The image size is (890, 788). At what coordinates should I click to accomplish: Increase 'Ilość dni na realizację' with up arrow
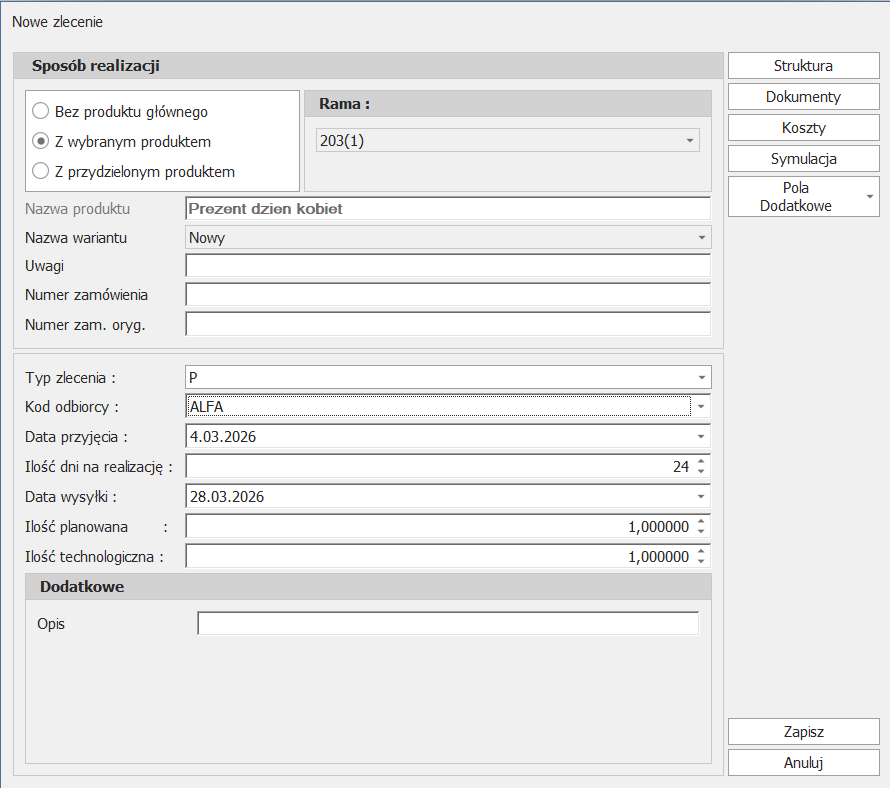pyautogui.click(x=701, y=461)
